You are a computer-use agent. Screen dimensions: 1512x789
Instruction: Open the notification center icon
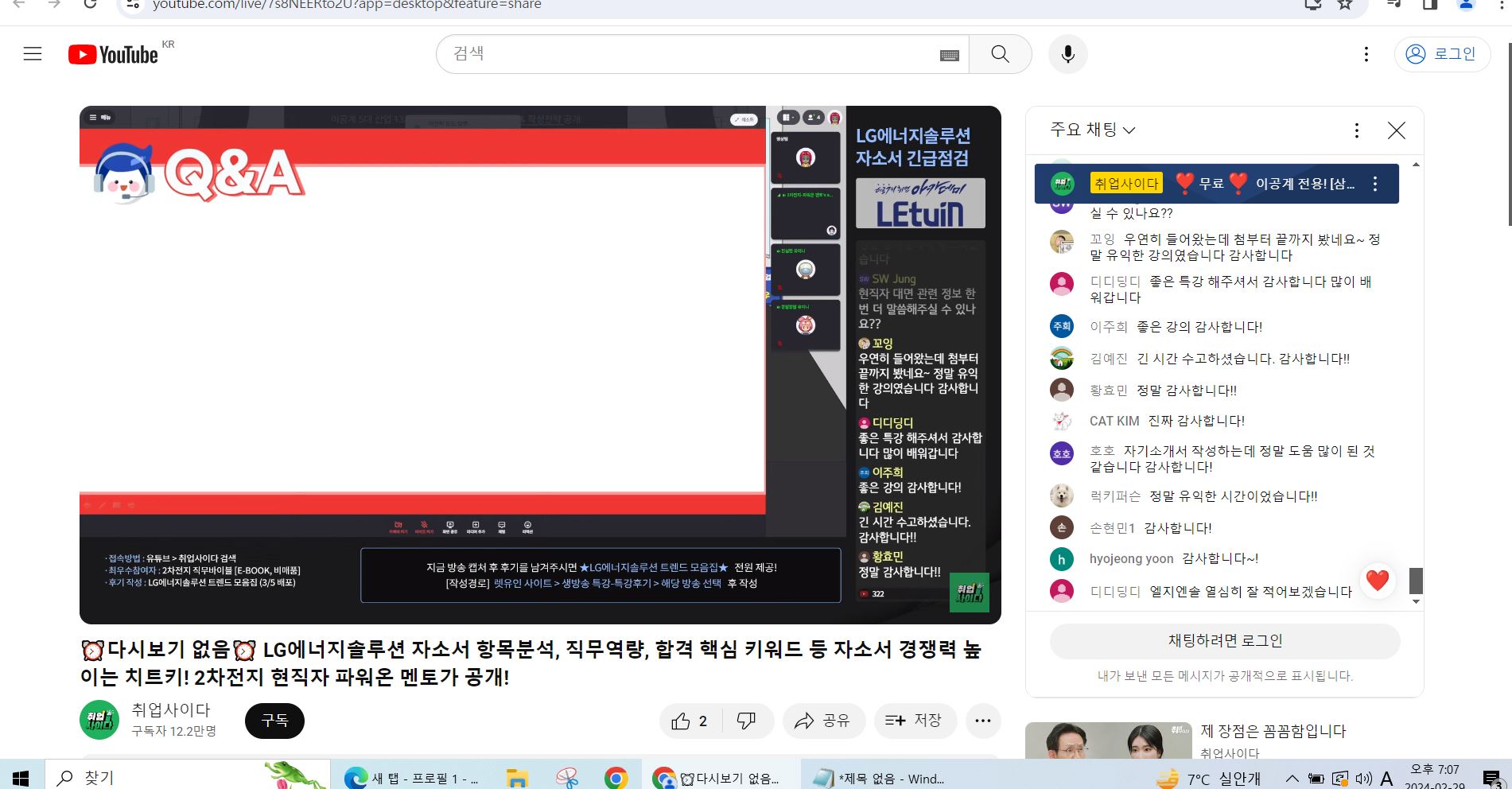1492,779
